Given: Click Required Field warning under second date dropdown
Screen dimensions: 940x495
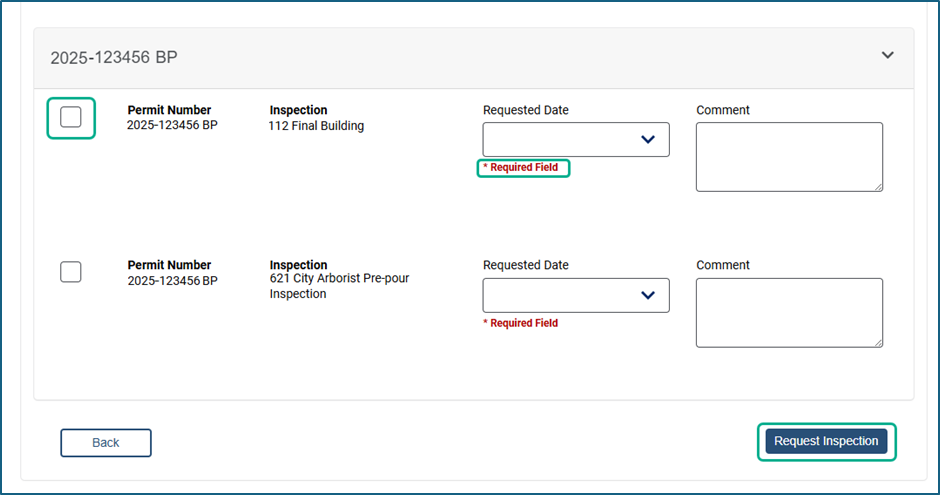Looking at the screenshot, I should click(x=523, y=324).
